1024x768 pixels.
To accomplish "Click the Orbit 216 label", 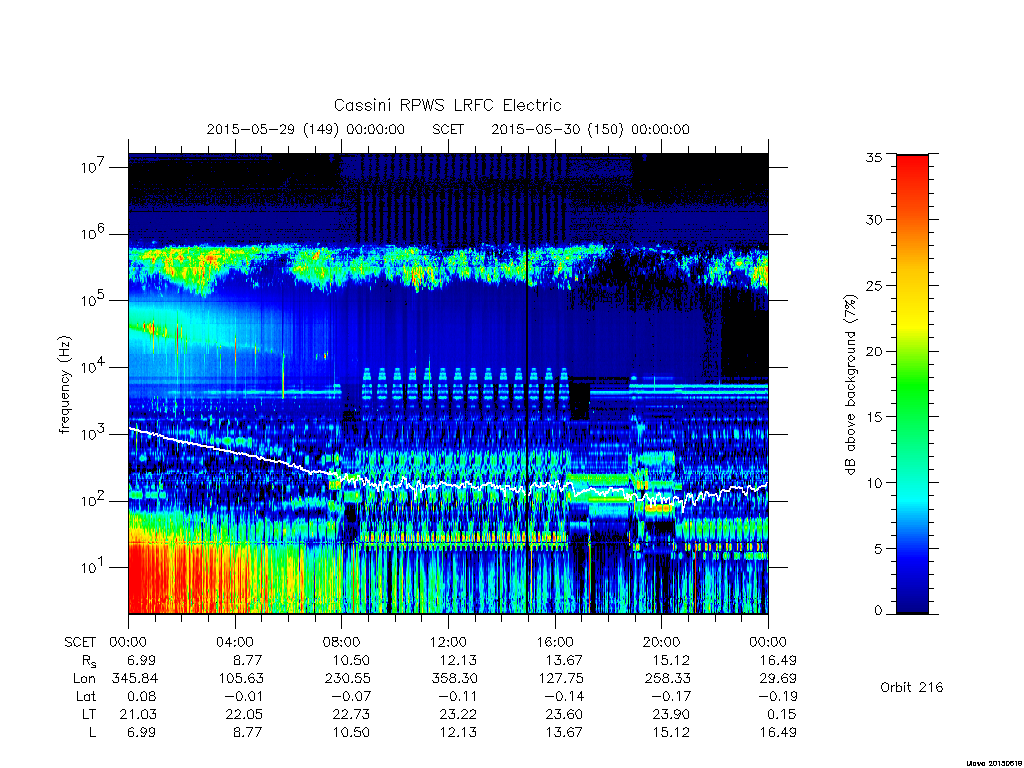I will pyautogui.click(x=912, y=687).
